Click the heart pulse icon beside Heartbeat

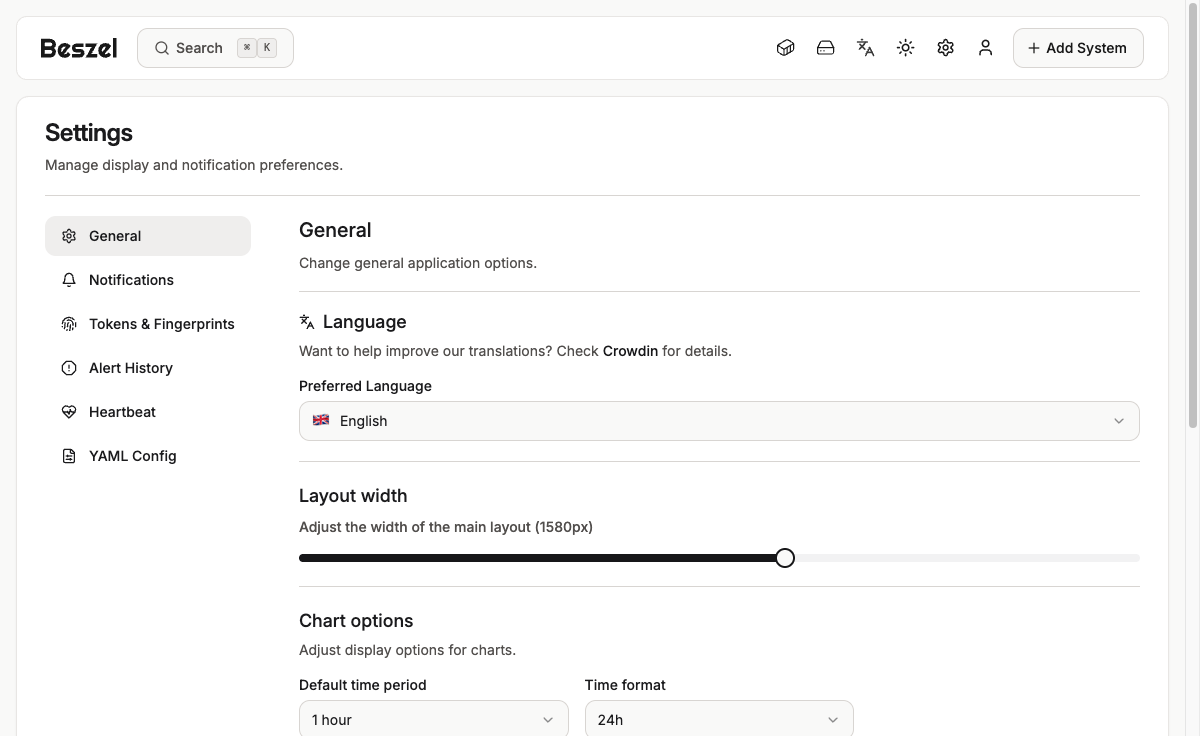point(69,412)
